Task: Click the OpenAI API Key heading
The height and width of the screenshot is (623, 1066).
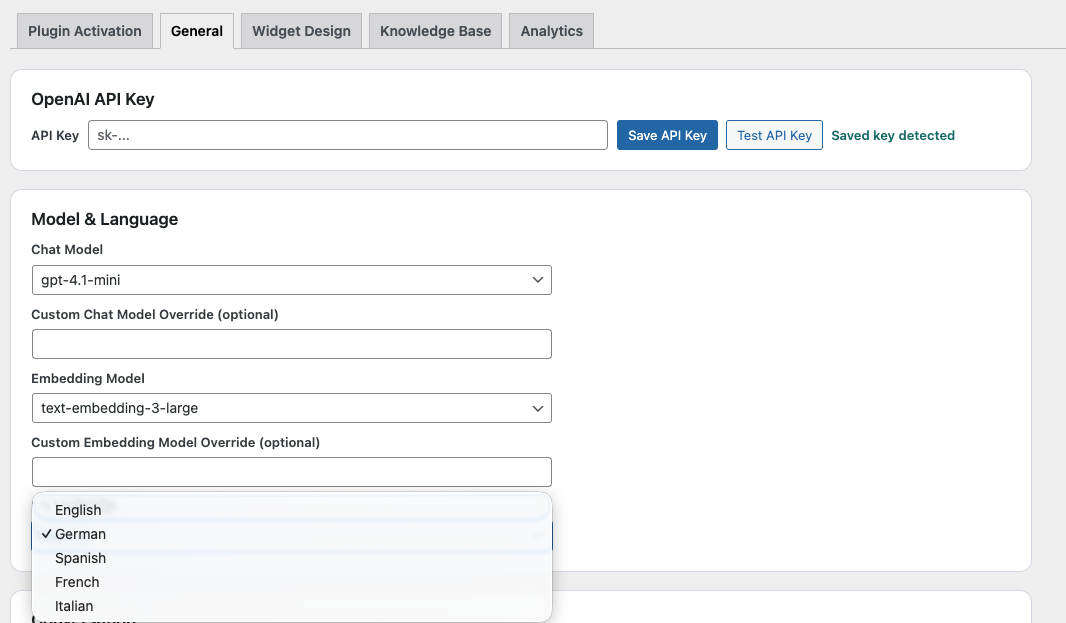Action: click(92, 99)
